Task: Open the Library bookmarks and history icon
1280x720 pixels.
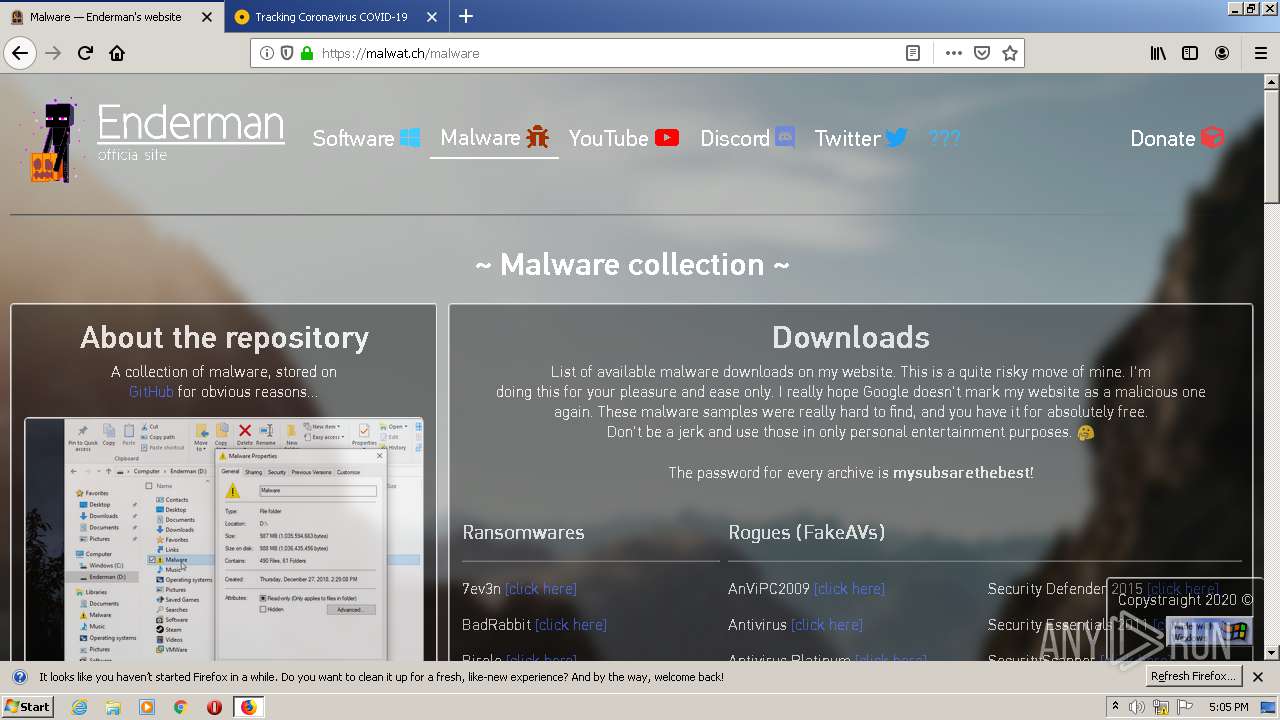Action: [1158, 53]
